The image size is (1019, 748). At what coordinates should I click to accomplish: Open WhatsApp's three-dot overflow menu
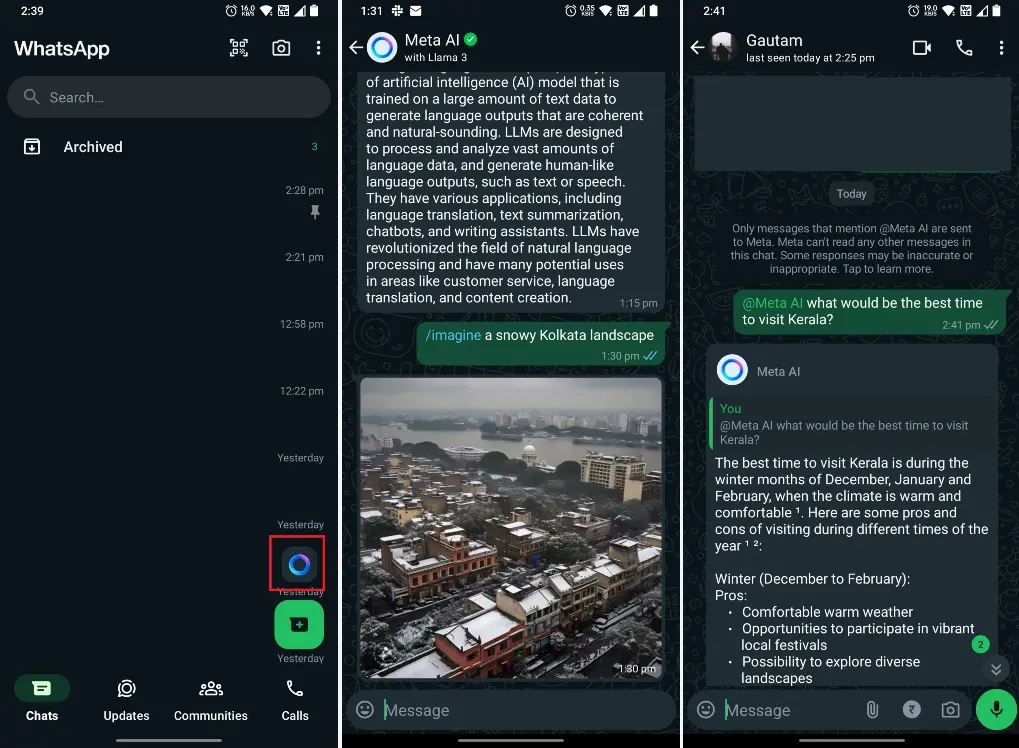pyautogui.click(x=318, y=47)
